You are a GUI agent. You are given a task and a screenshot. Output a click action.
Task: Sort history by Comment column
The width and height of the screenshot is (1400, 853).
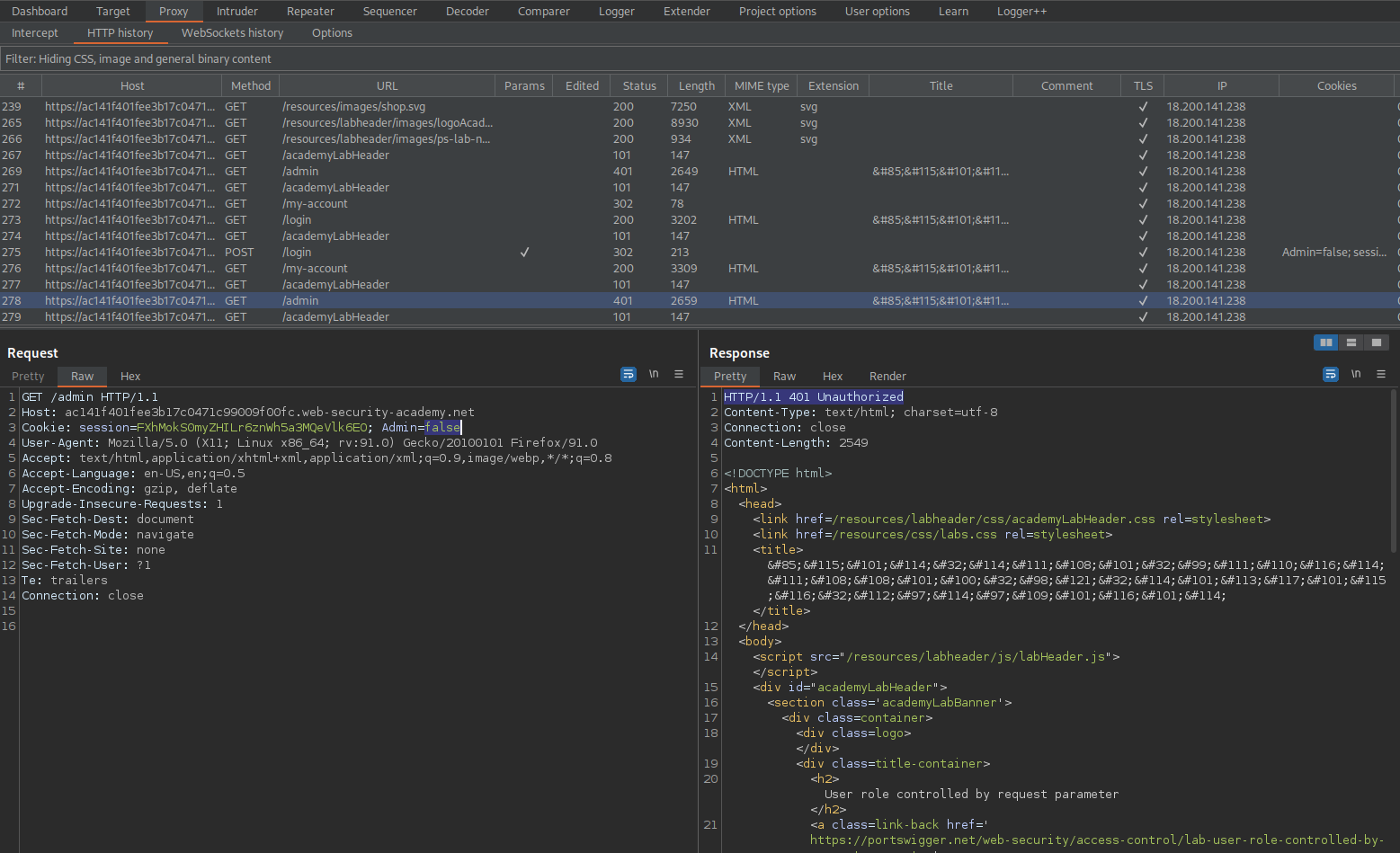pos(1067,85)
